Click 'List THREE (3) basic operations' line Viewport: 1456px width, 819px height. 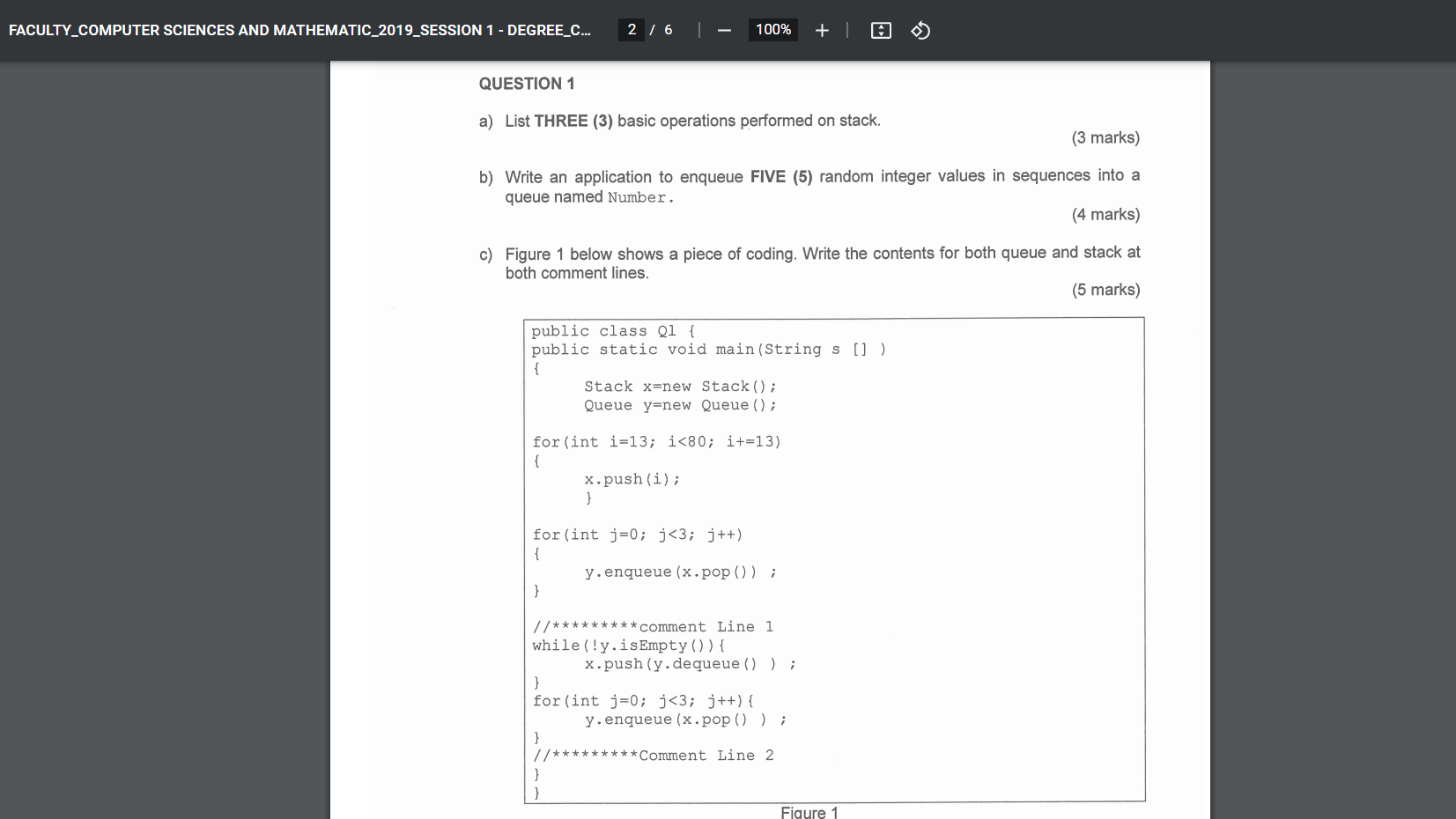[692, 121]
